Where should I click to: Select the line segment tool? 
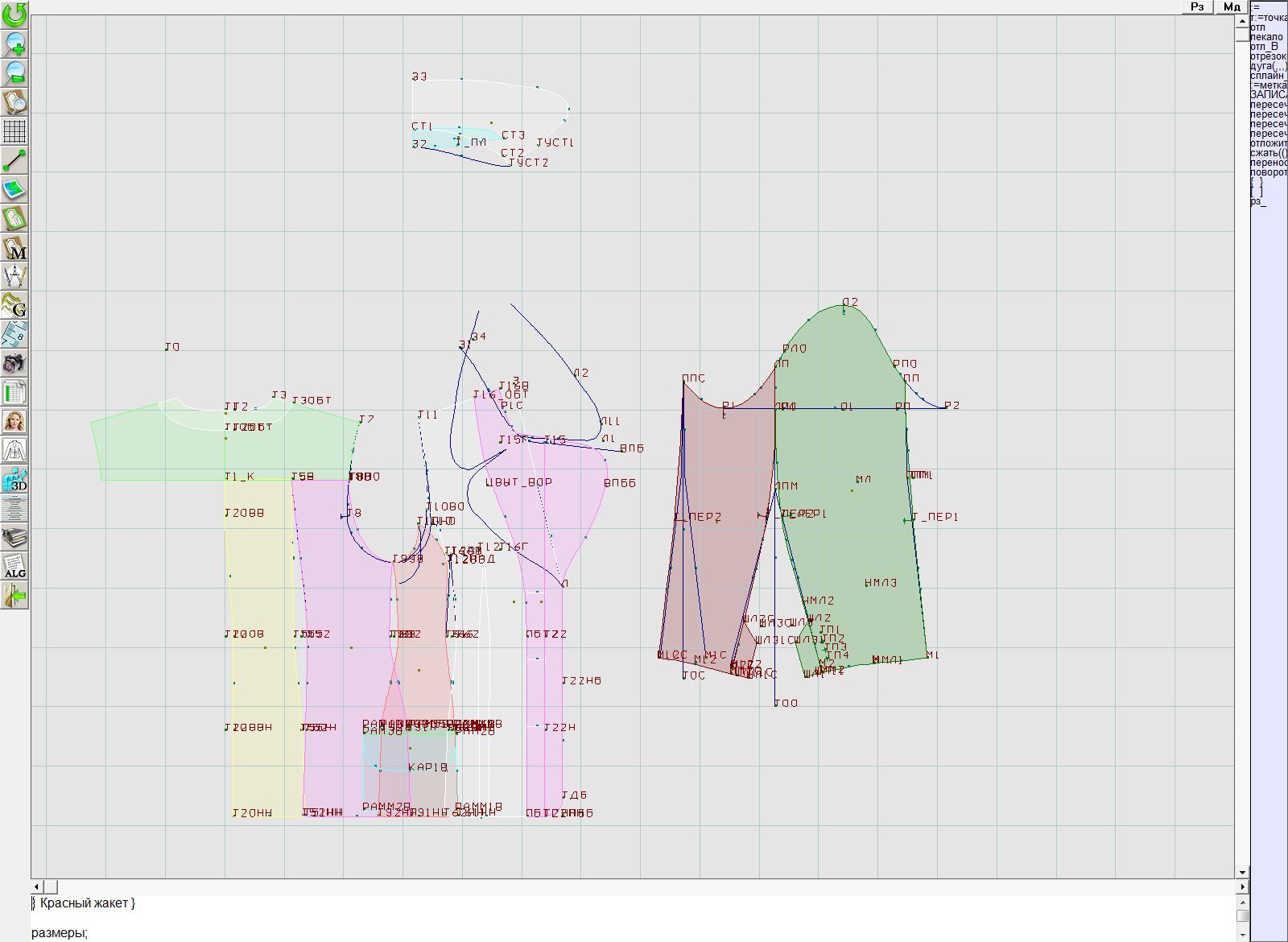click(x=14, y=160)
